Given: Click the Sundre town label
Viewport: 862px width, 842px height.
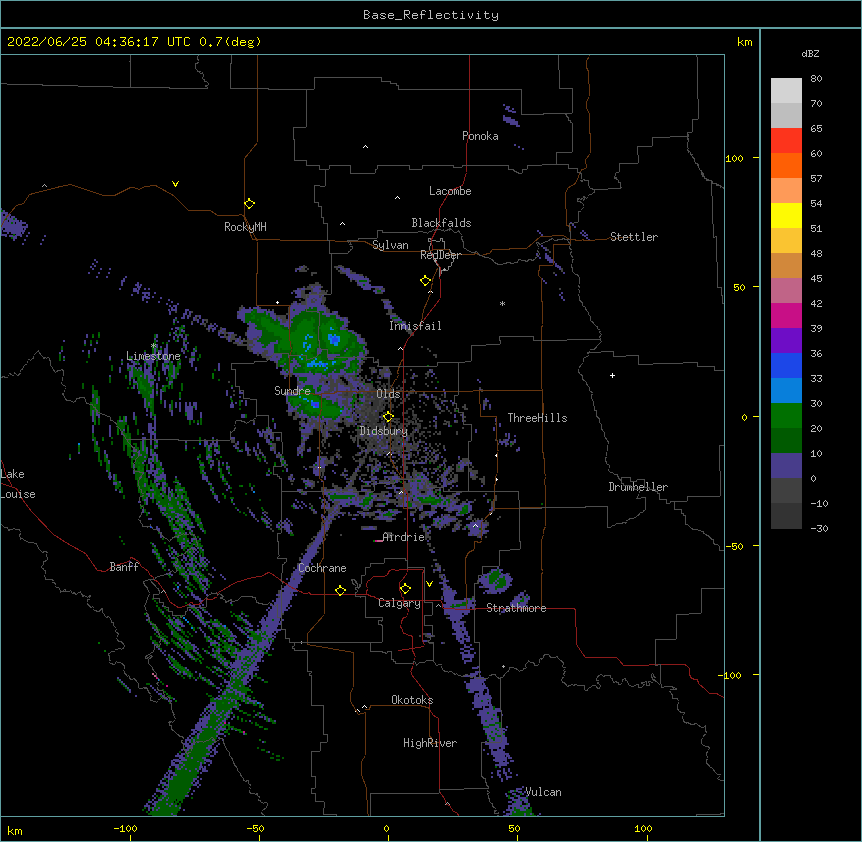Looking at the screenshot, I should click(x=292, y=391).
